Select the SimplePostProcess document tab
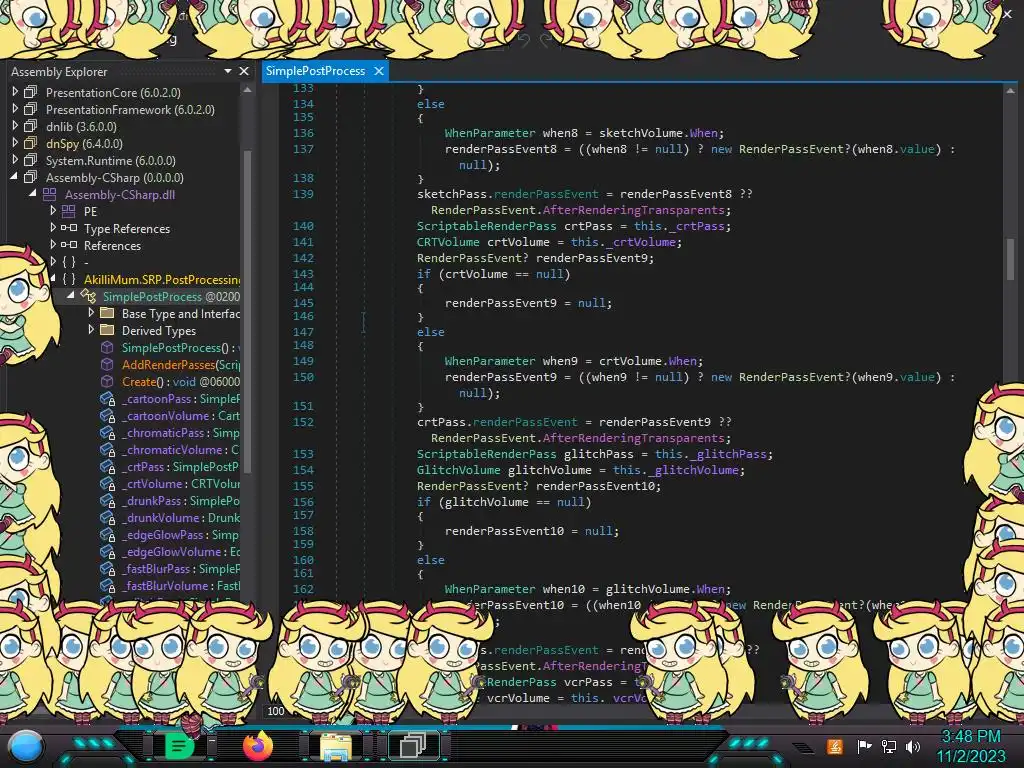Viewport: 1024px width, 768px height. [x=315, y=71]
